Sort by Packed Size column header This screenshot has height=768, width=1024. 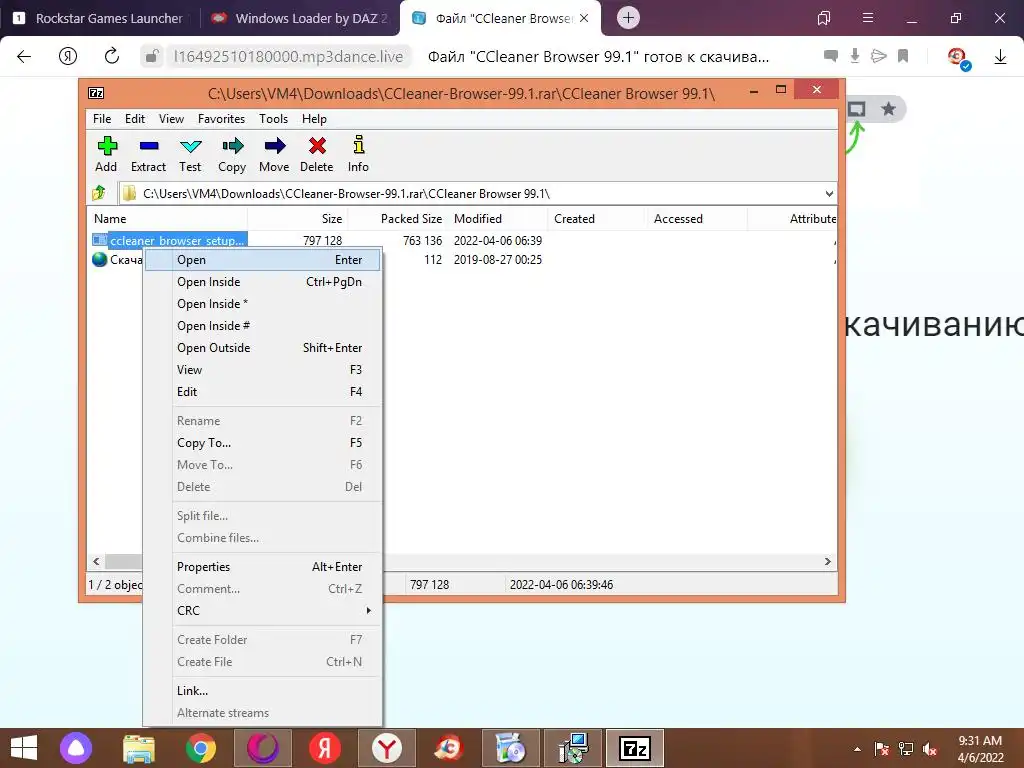coord(397,219)
